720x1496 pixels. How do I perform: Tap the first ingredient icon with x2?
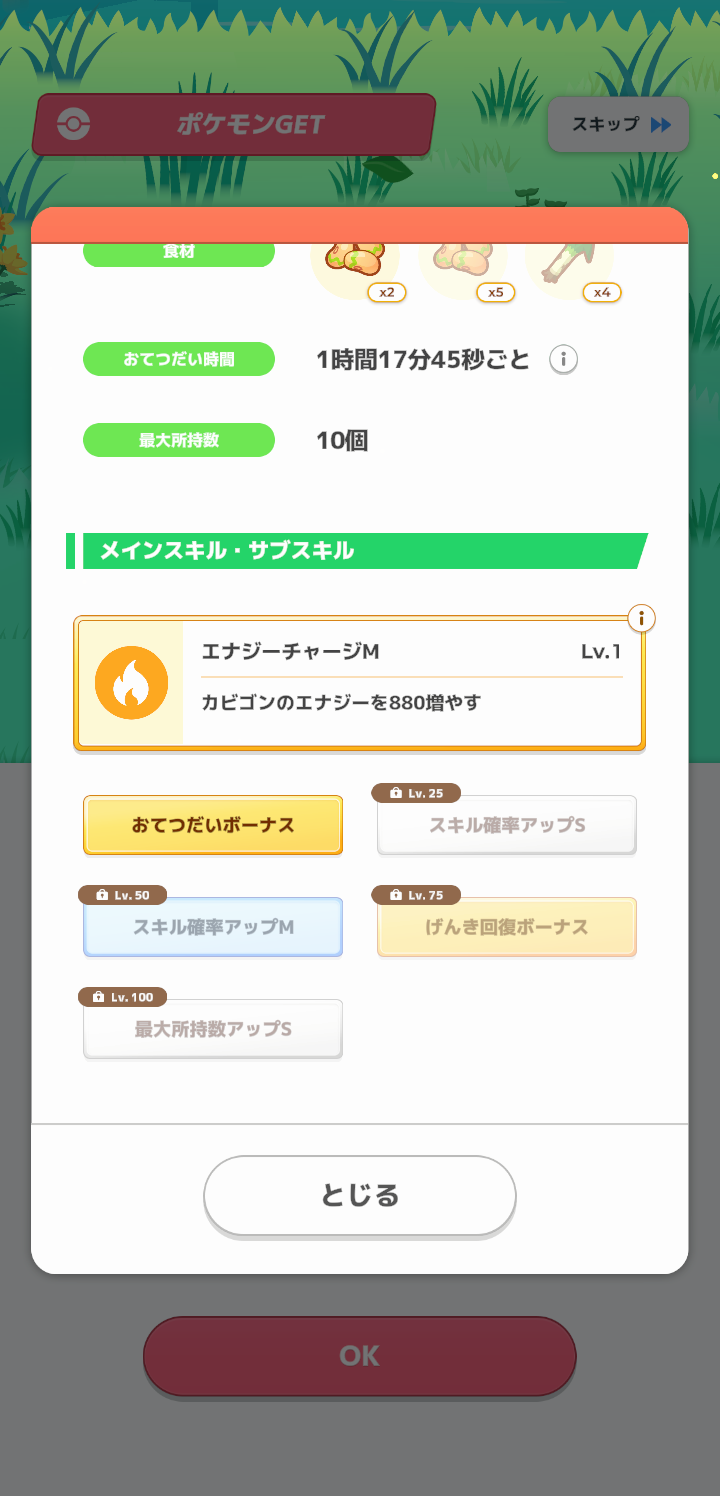click(357, 262)
